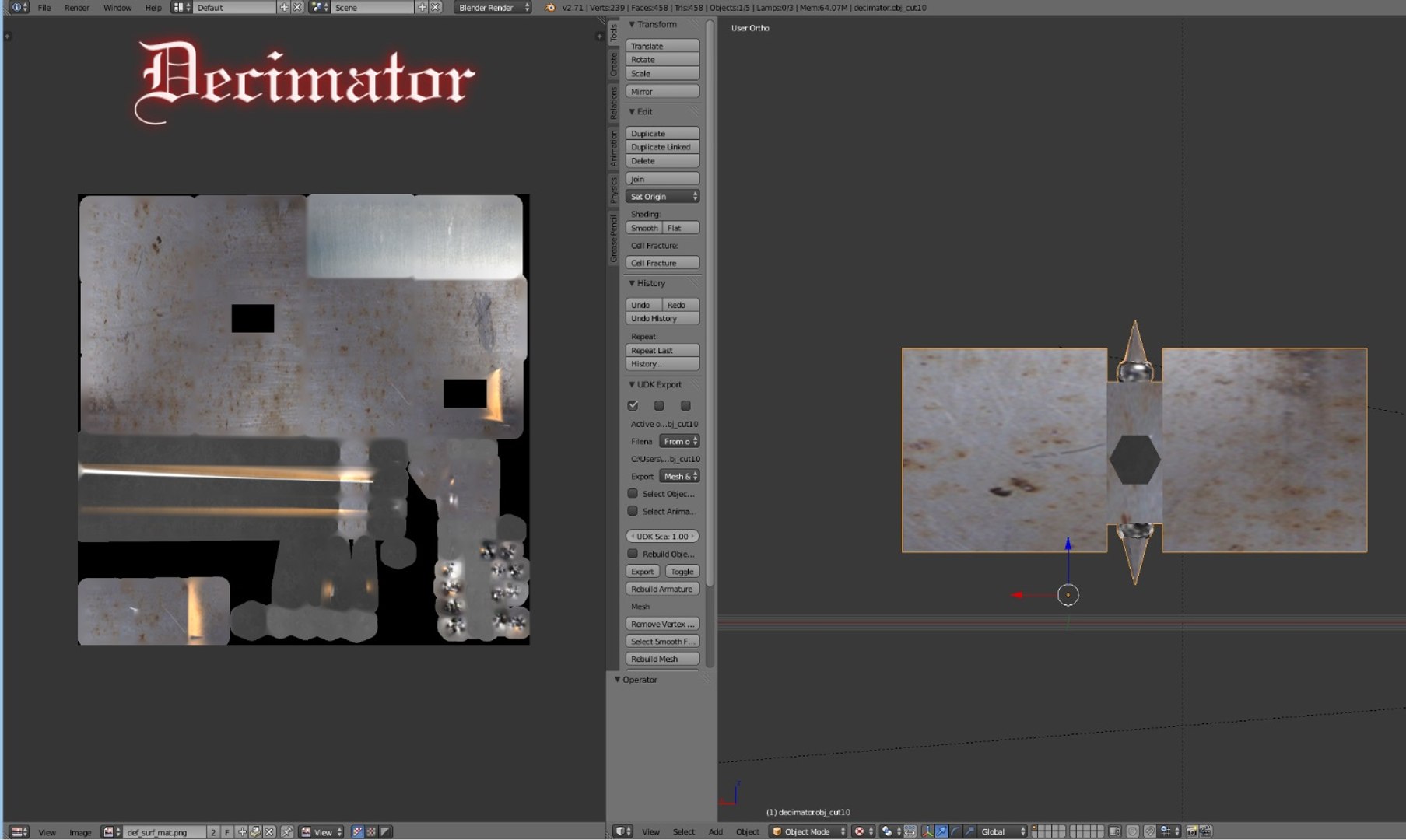The image size is (1406, 840).
Task: Show color and alpha channels icon
Action: pos(358,831)
